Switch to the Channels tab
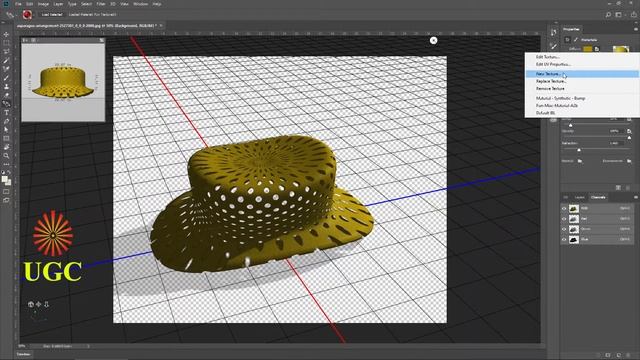The width and height of the screenshot is (640, 360). point(598,197)
